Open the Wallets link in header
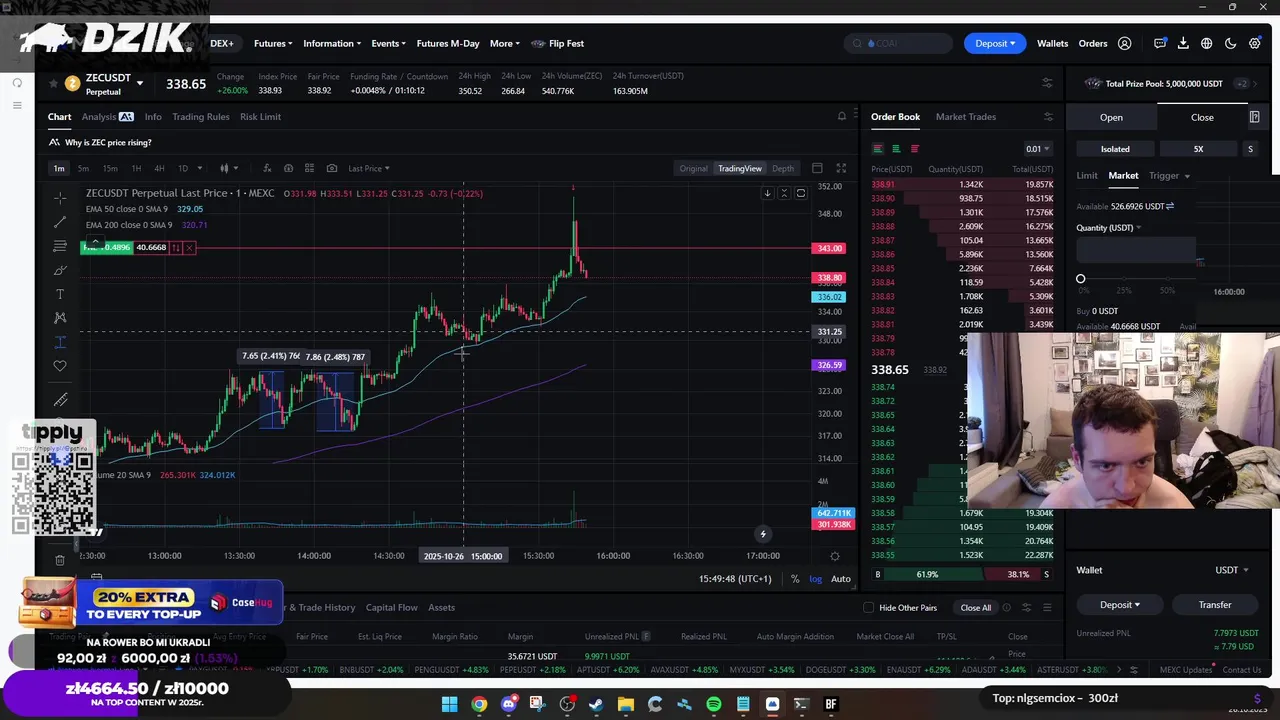Image resolution: width=1280 pixels, height=720 pixels. 1052,43
